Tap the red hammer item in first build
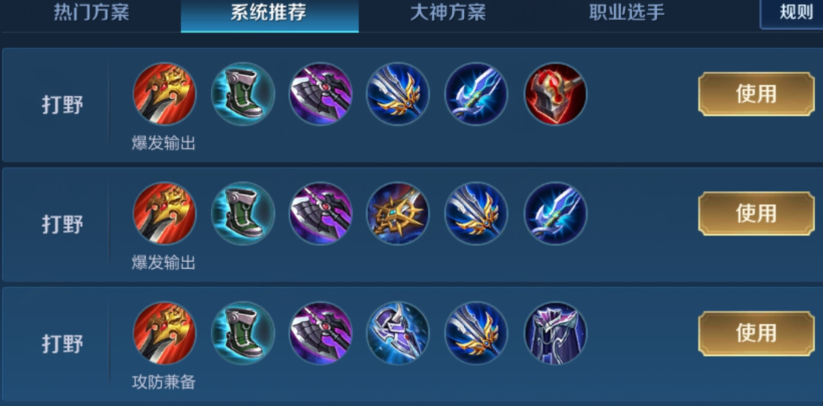Image resolution: width=823 pixels, height=406 pixels. coord(556,94)
